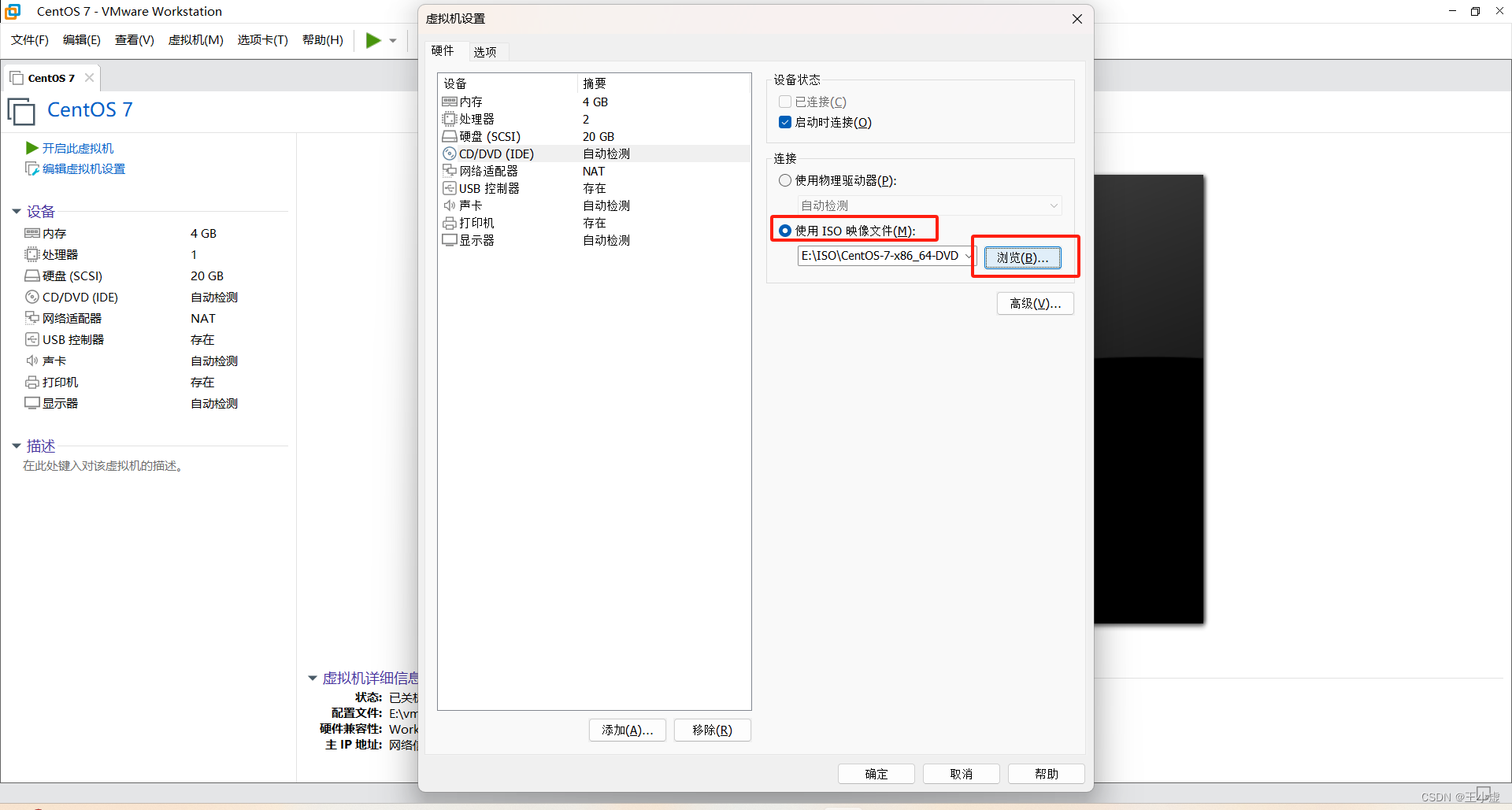Open the 文件(F) menu

(x=30, y=40)
